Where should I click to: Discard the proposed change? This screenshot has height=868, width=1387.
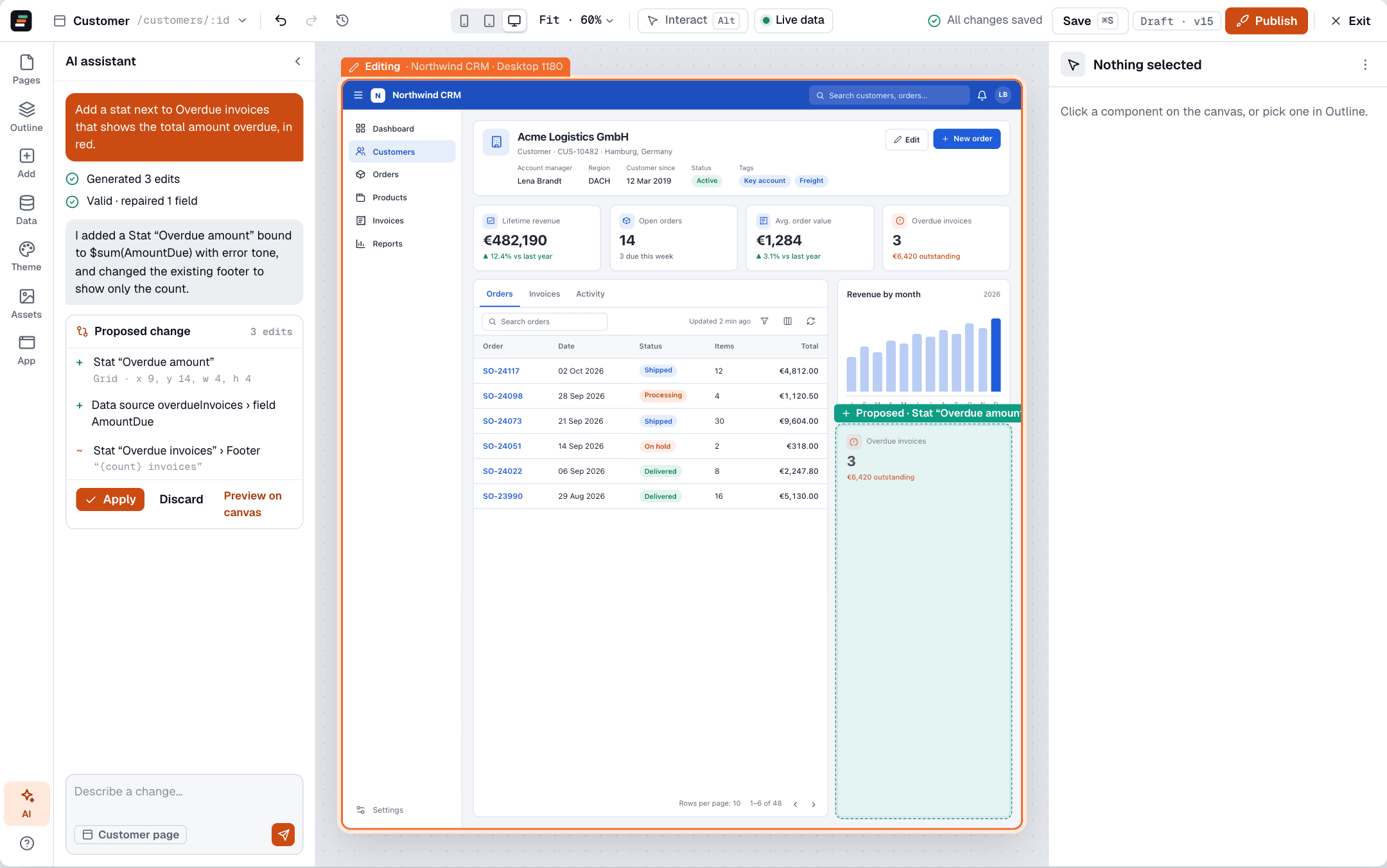(181, 499)
